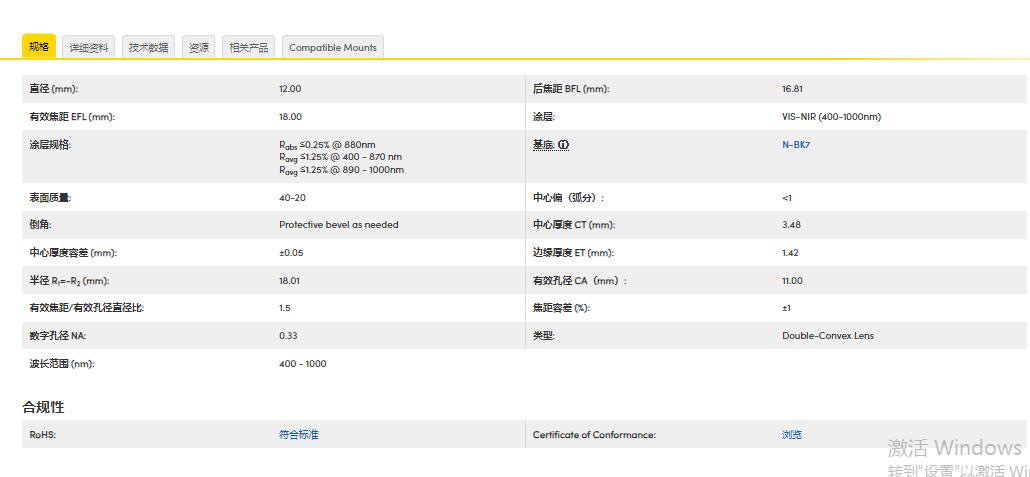The image size is (1030, 477).
Task: Open the 详细资料 tab
Action: pos(88,47)
